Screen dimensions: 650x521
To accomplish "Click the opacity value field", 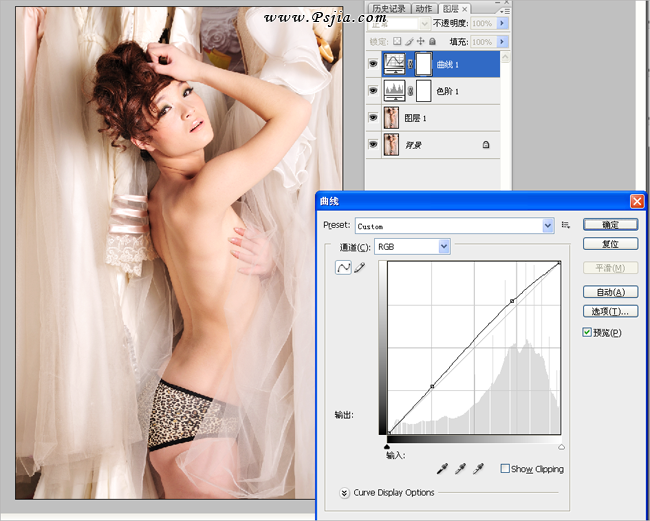I will tap(483, 23).
